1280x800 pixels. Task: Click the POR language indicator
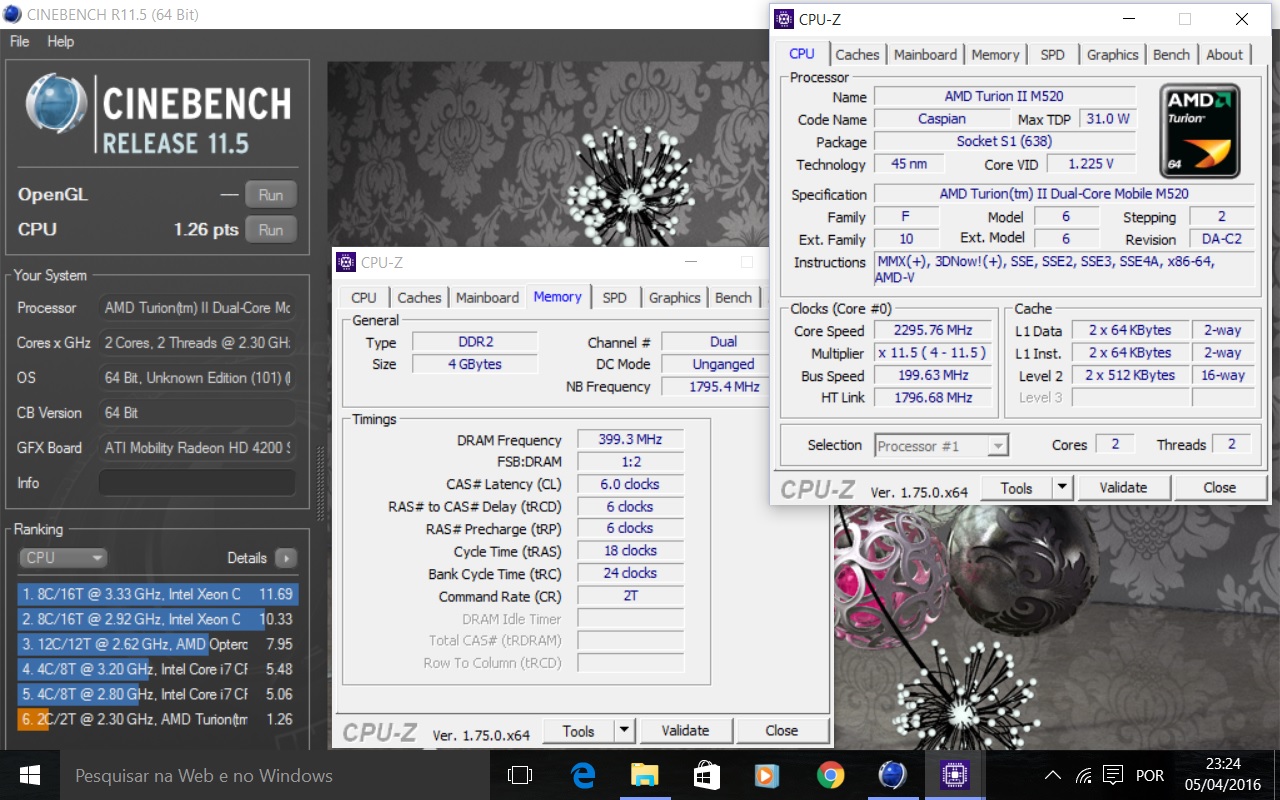pos(1150,776)
